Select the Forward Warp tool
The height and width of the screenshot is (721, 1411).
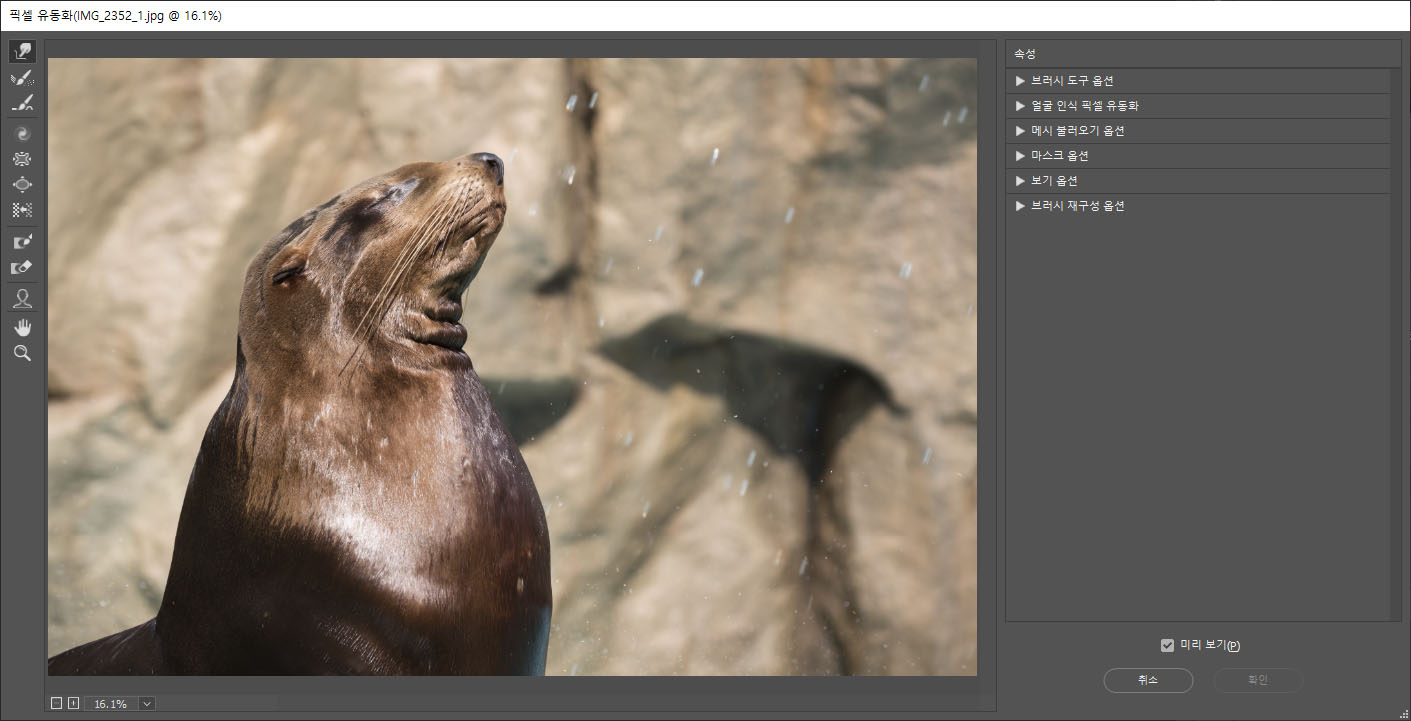point(22,51)
